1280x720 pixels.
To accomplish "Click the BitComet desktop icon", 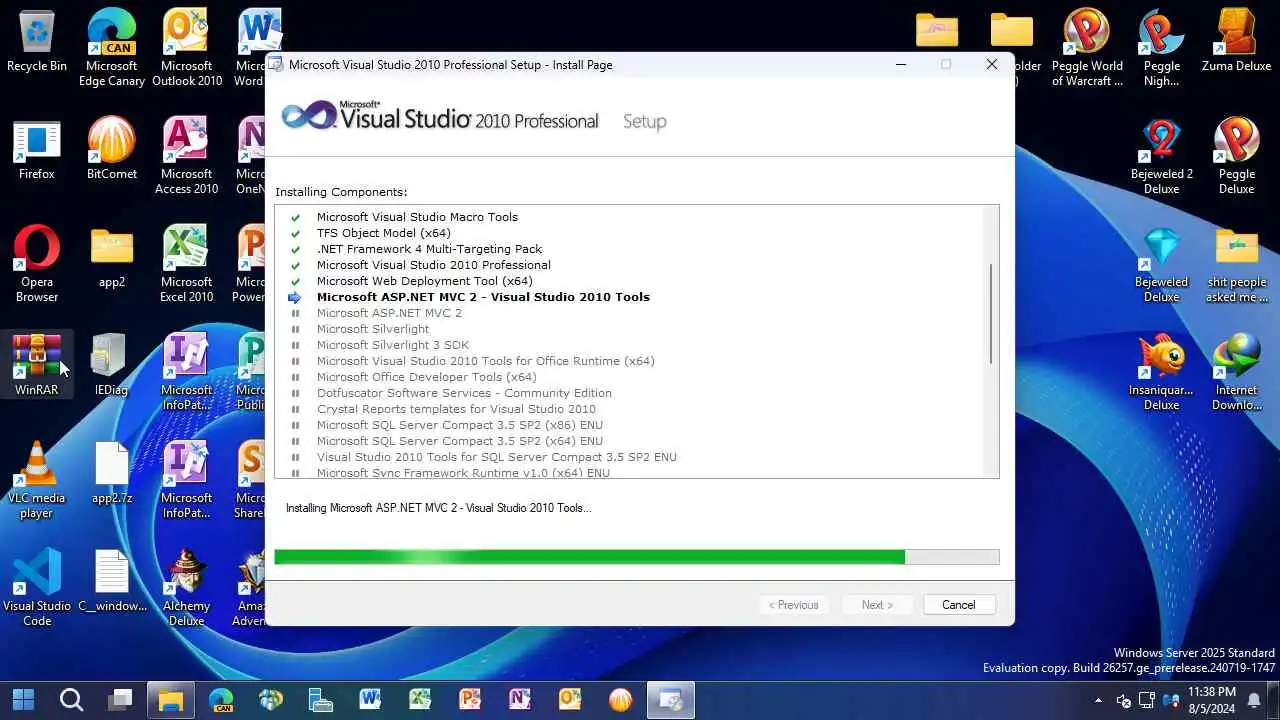I will point(112,150).
